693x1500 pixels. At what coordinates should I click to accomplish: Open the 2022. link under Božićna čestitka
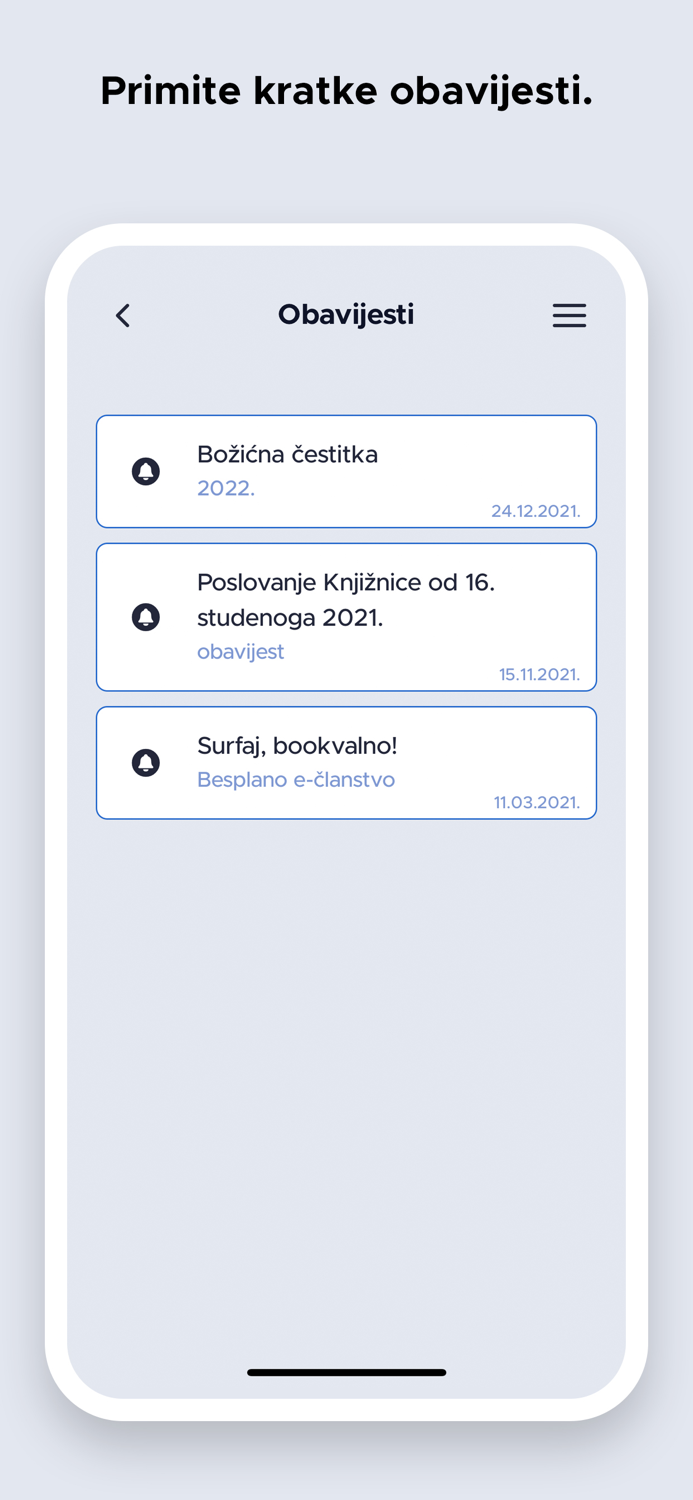coord(225,488)
